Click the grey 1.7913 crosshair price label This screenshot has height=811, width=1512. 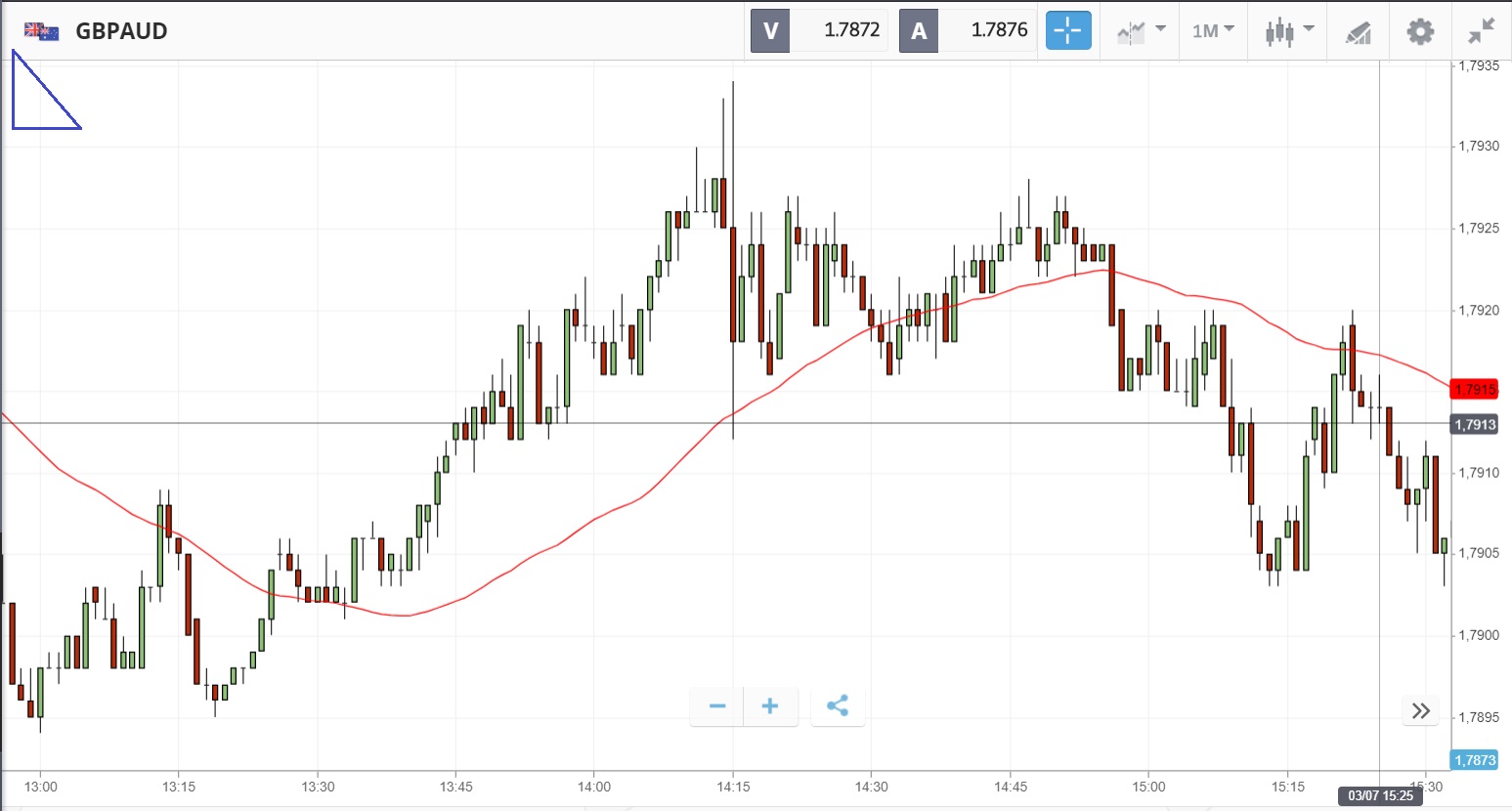click(x=1474, y=424)
